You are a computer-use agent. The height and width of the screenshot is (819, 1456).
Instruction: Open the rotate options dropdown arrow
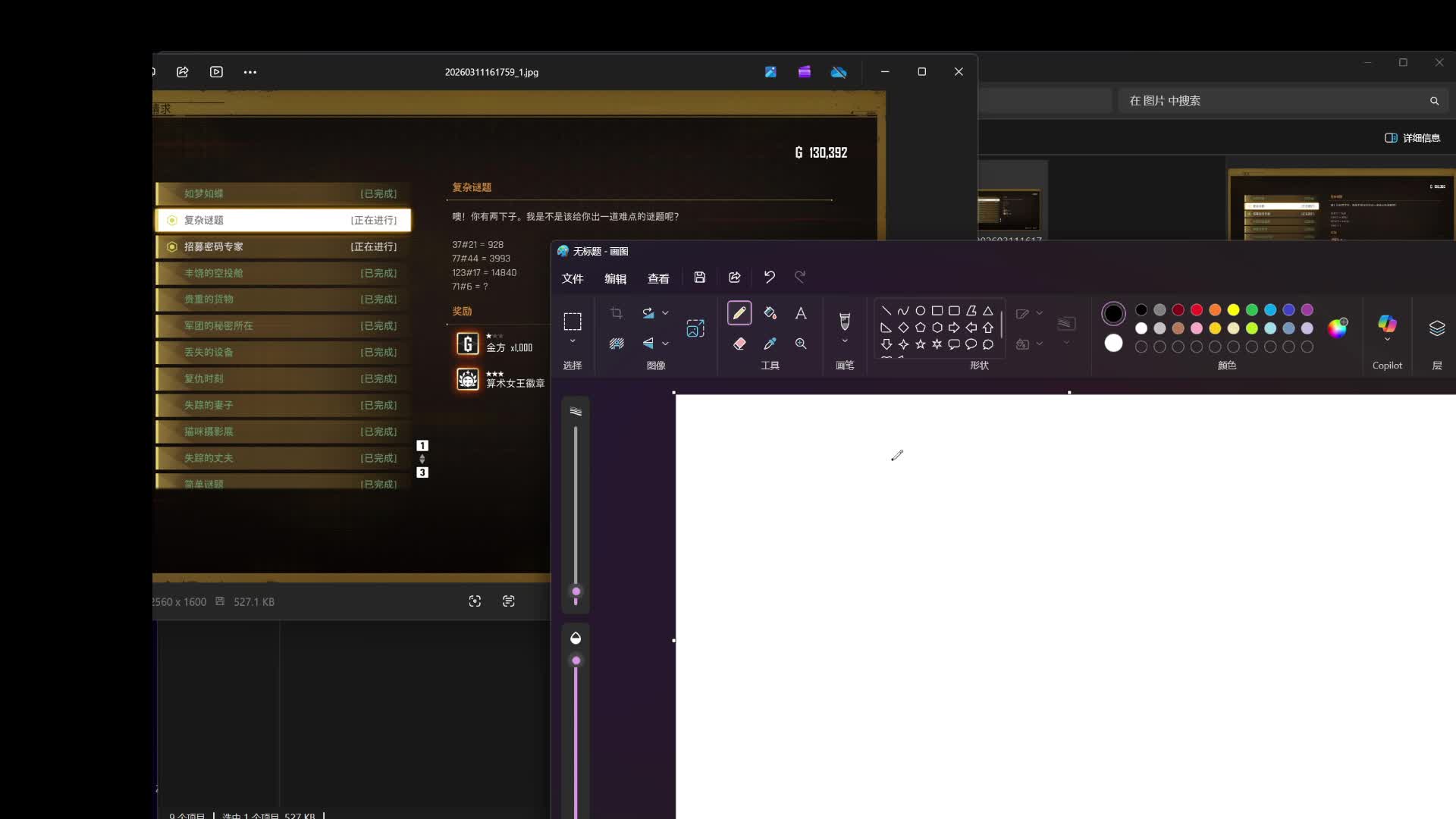(666, 312)
